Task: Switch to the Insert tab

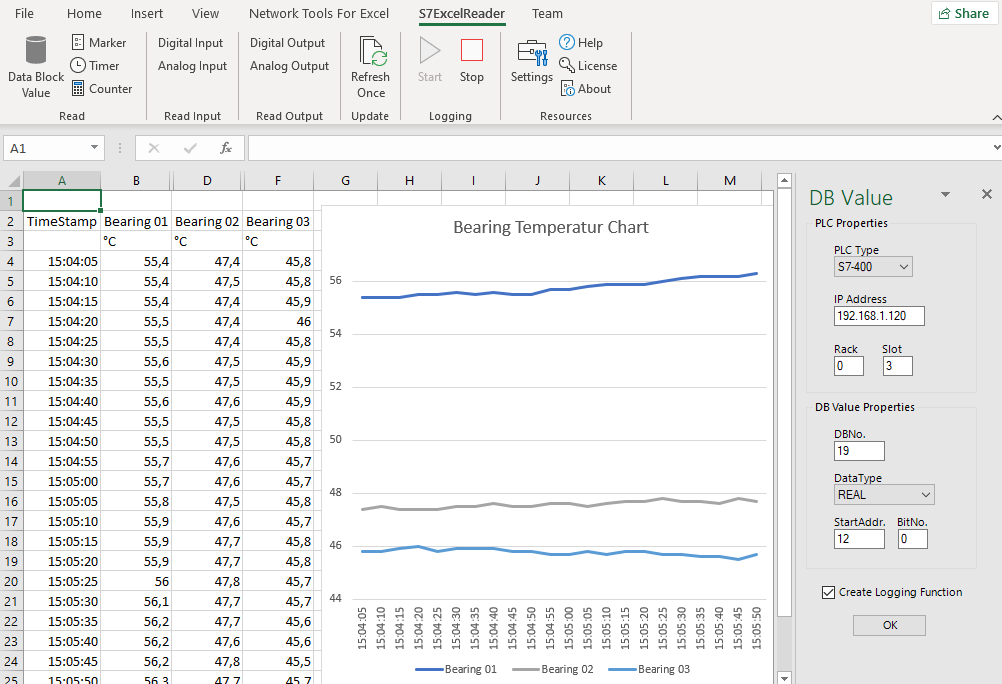Action: point(147,13)
